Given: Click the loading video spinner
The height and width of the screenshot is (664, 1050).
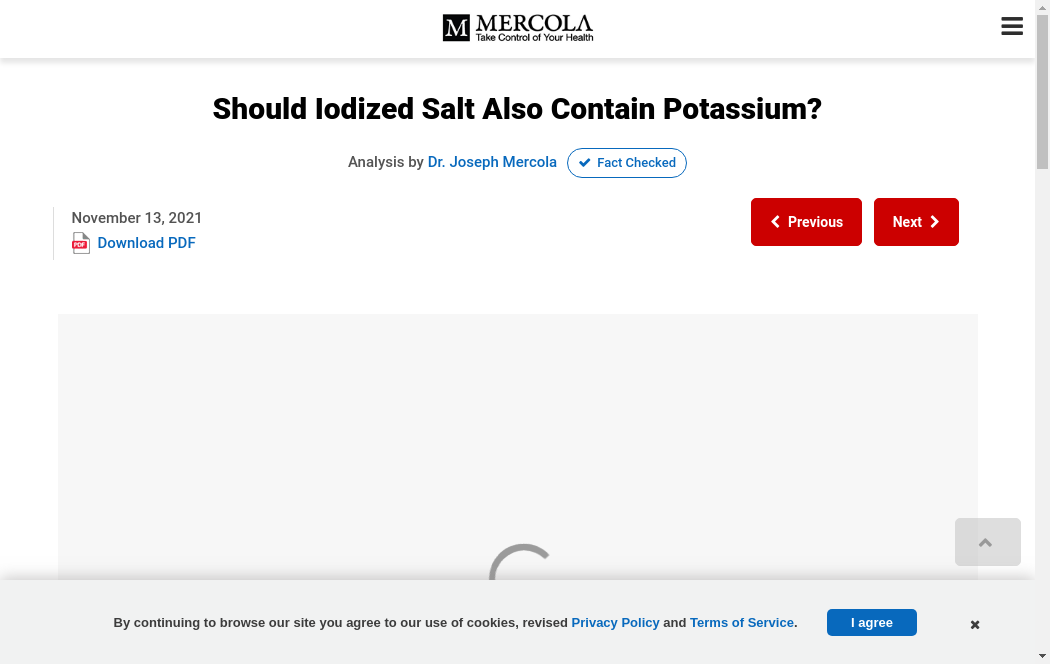Looking at the screenshot, I should (522, 563).
